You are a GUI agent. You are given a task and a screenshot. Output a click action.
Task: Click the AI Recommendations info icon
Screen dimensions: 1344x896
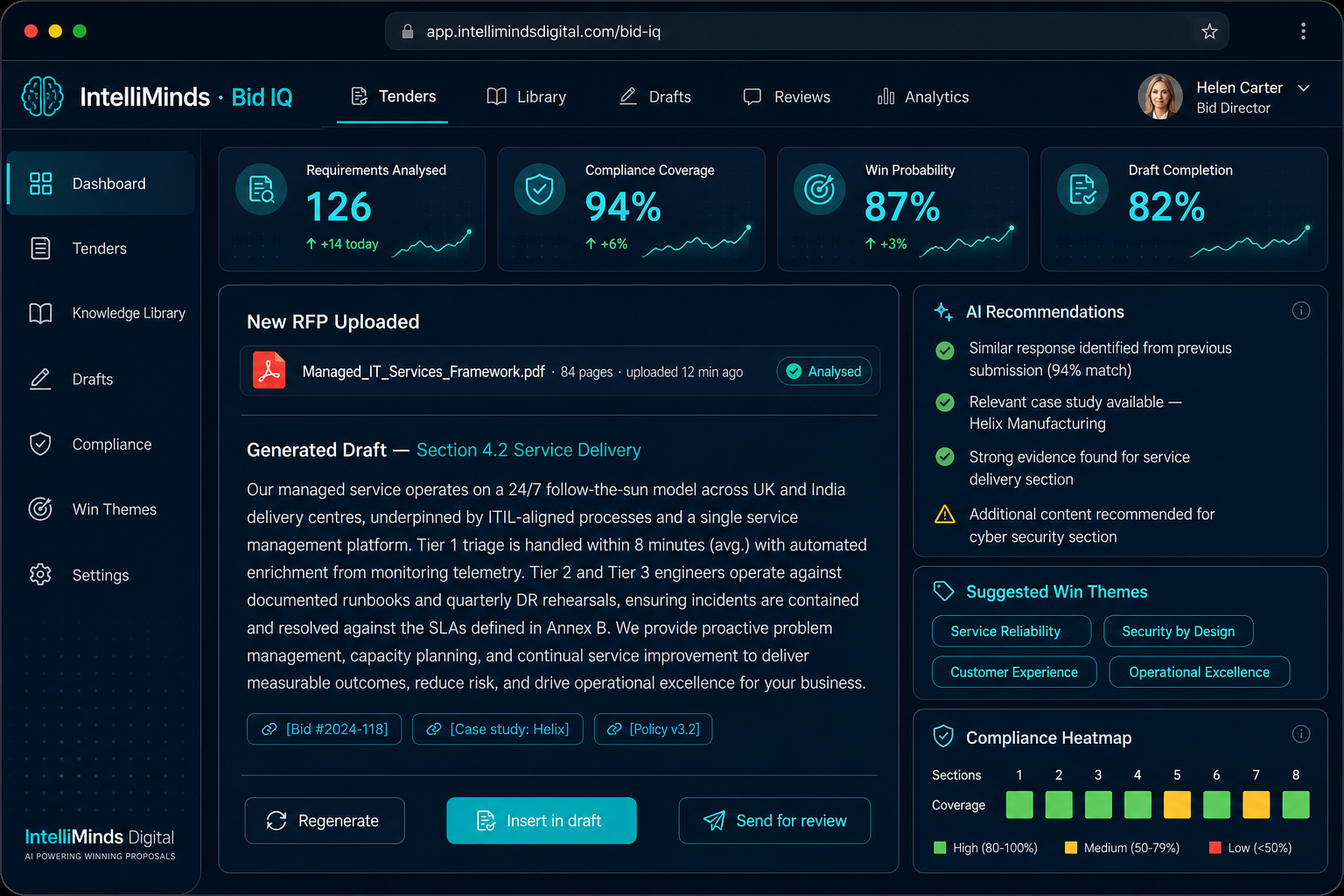1301,311
